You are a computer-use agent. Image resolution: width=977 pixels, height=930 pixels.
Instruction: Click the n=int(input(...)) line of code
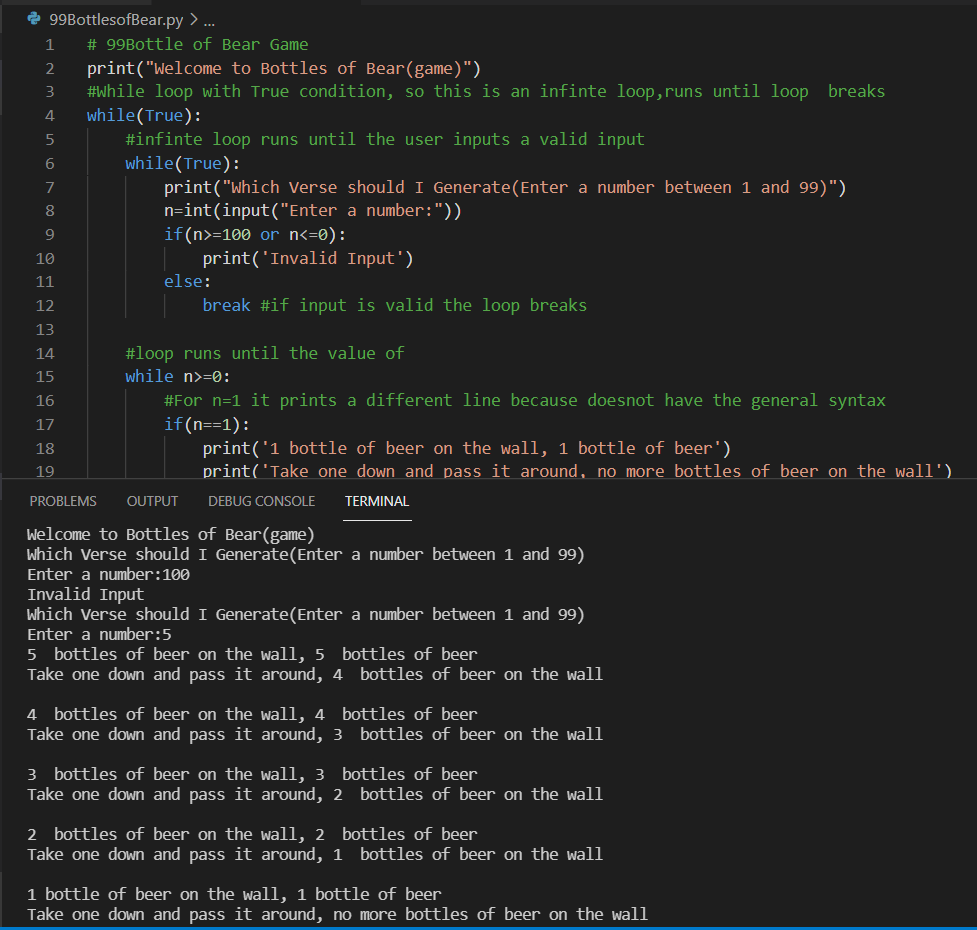click(x=312, y=211)
